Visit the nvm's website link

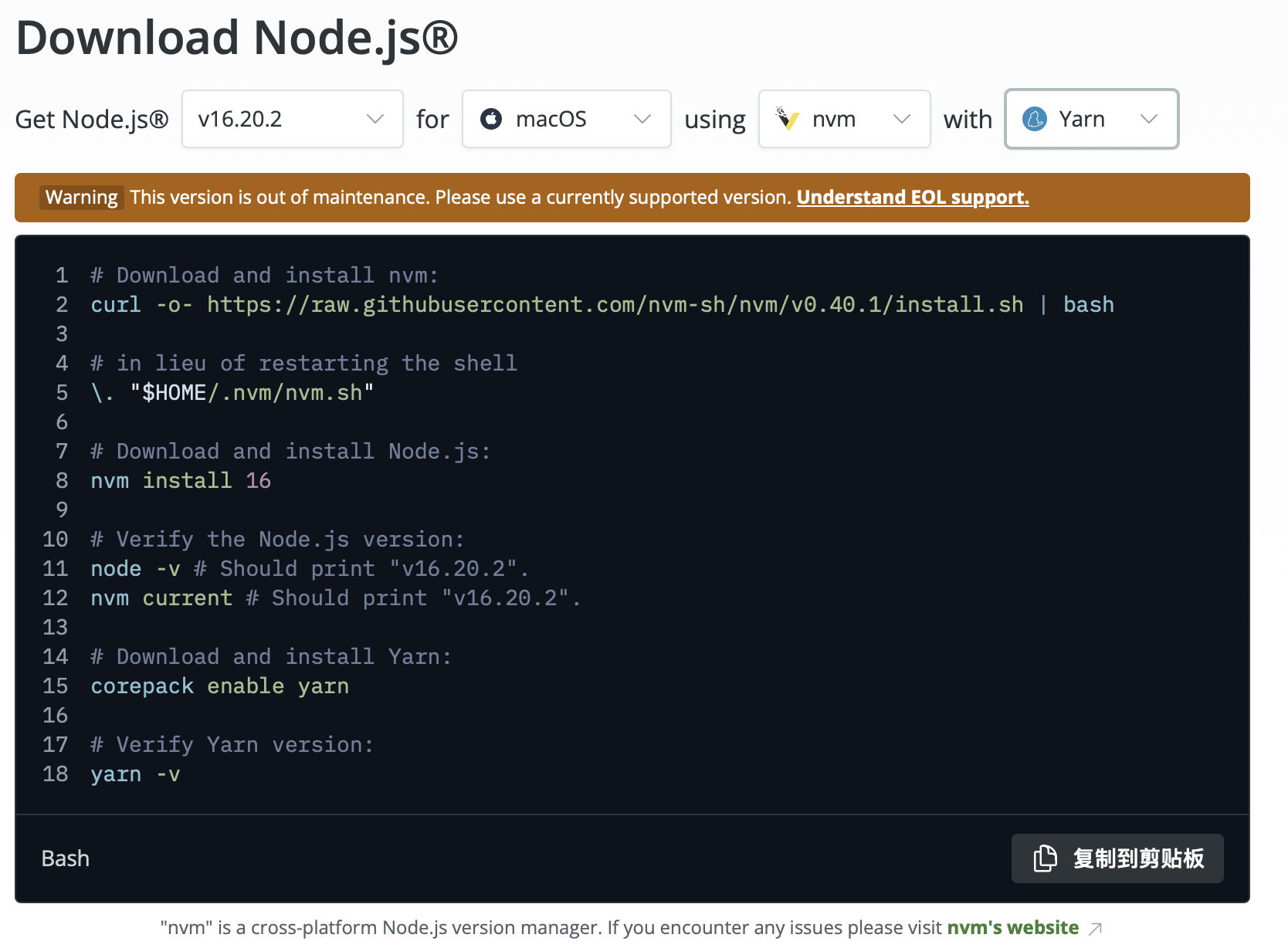coord(1012,927)
